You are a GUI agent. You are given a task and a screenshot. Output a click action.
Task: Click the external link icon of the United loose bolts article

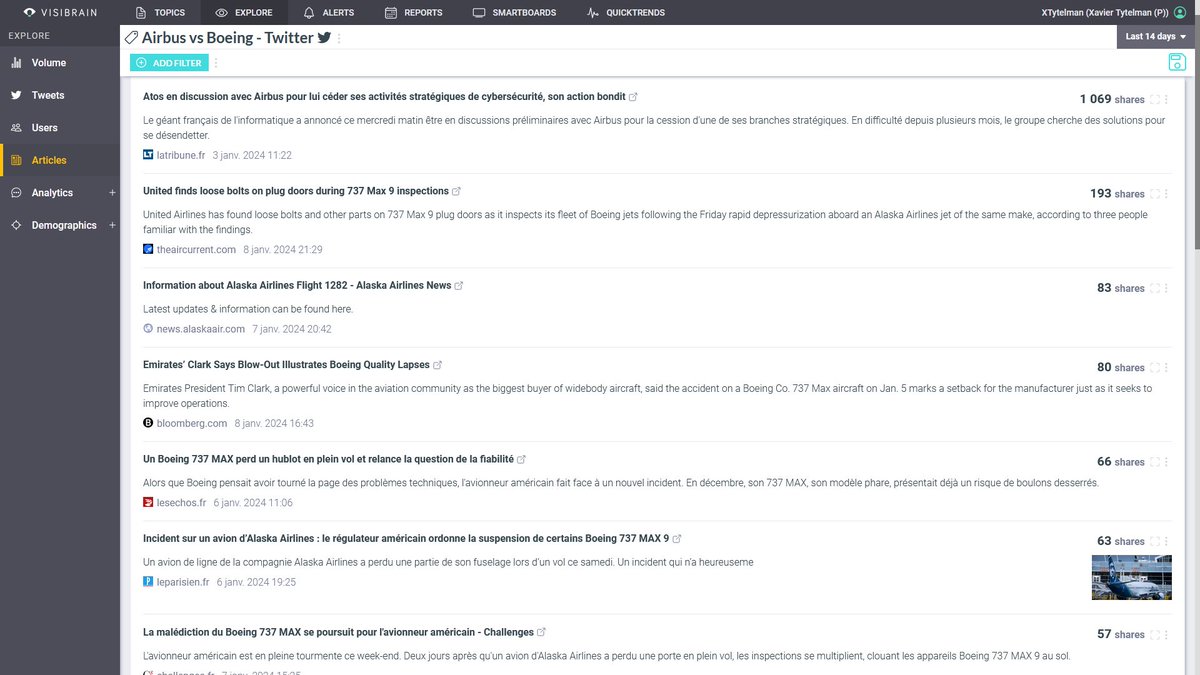pyautogui.click(x=457, y=191)
